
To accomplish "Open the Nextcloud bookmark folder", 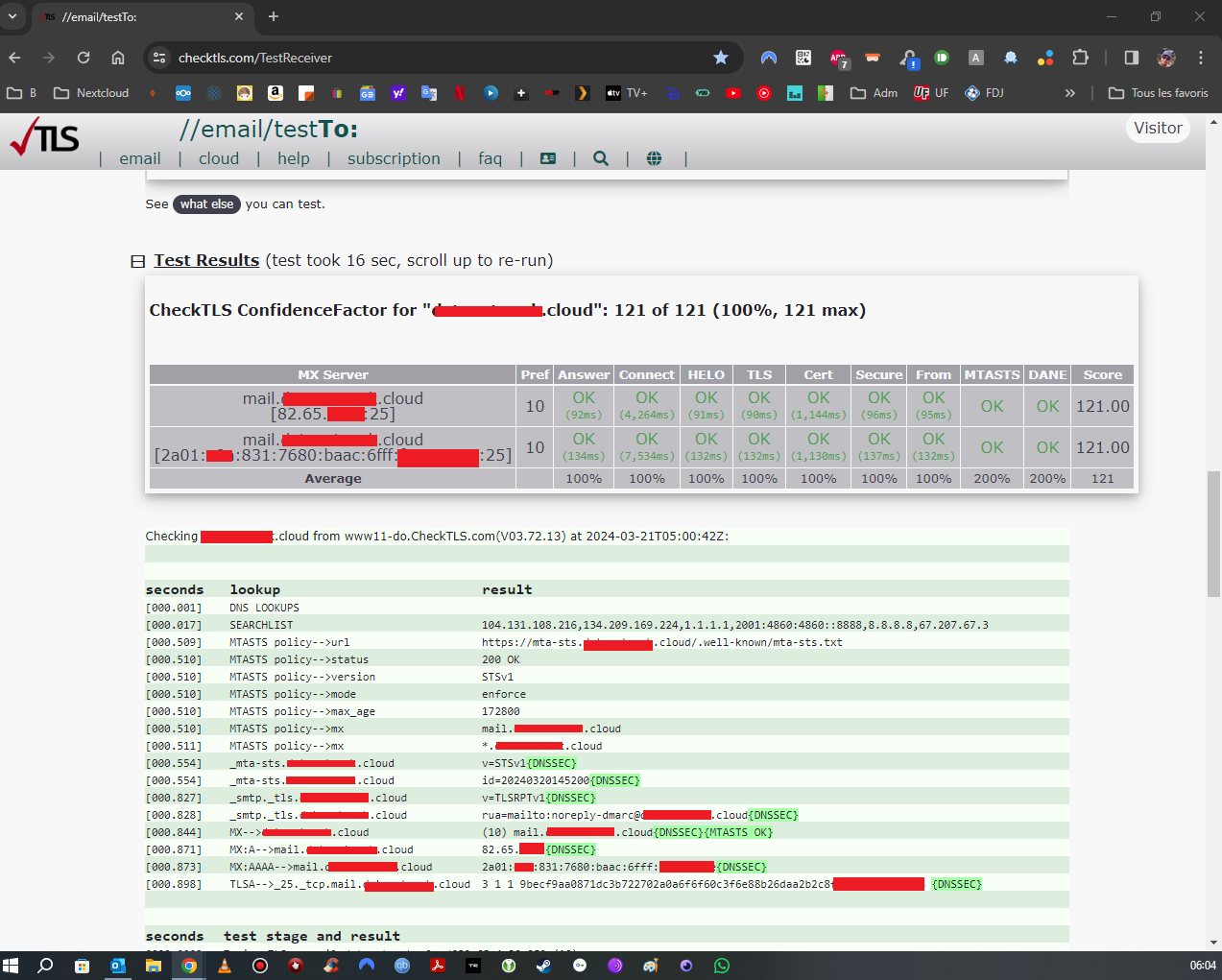I will click(91, 93).
